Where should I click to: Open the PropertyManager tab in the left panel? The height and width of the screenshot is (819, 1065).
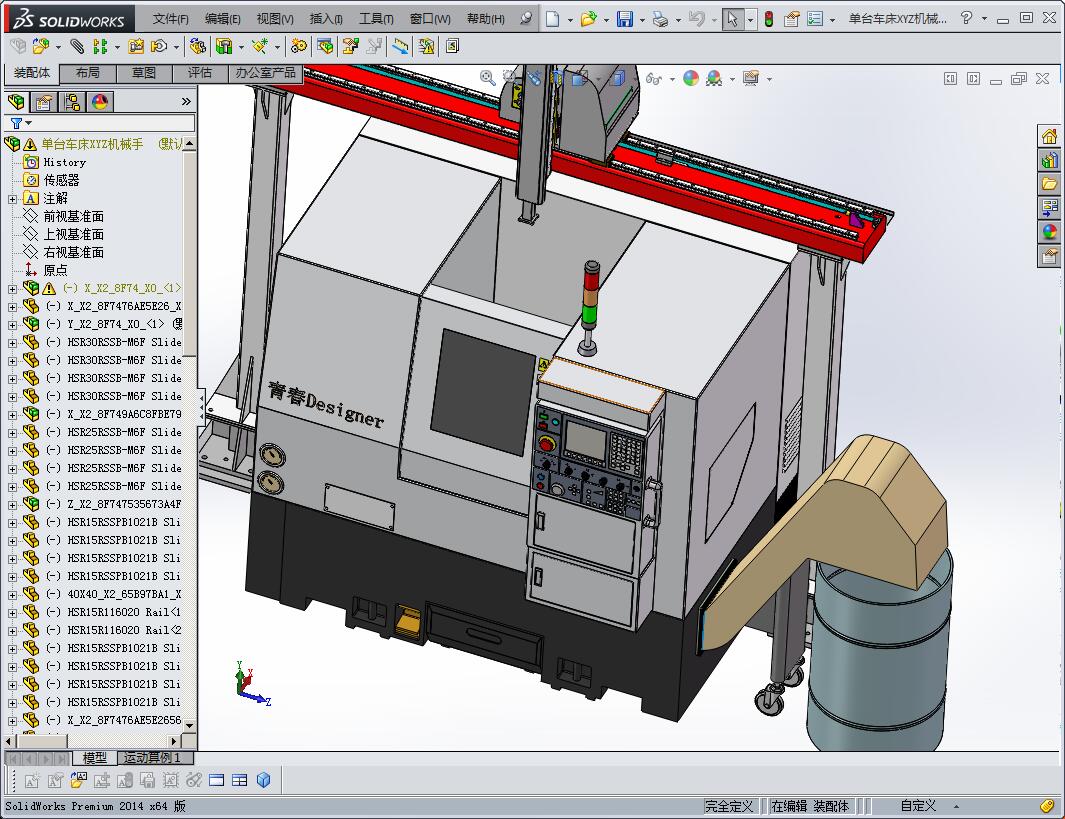(44, 102)
